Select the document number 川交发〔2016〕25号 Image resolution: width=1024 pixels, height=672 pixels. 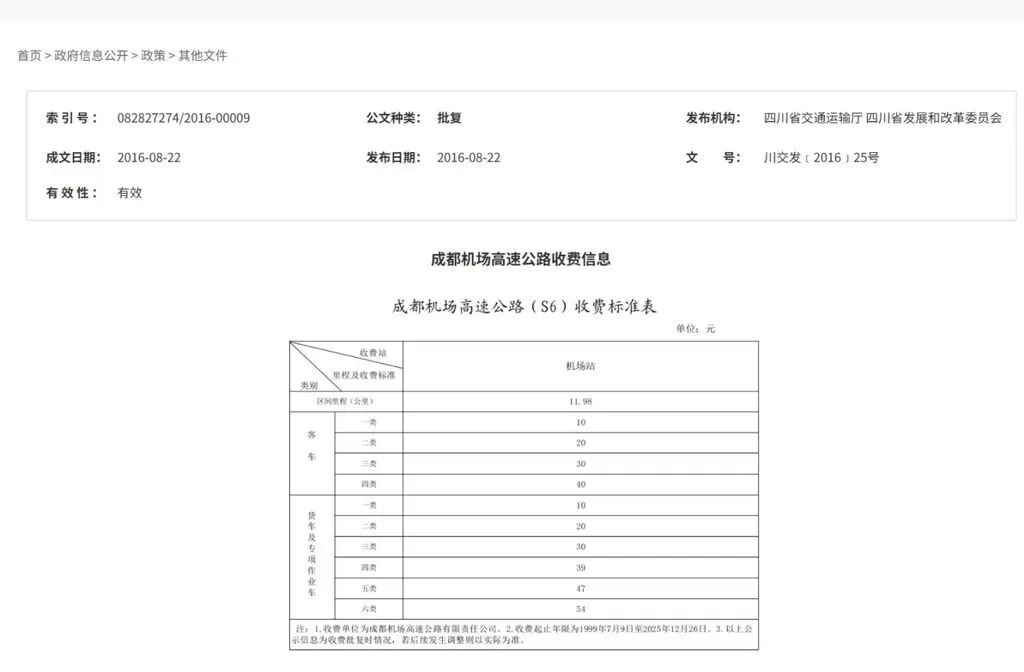[823, 157]
